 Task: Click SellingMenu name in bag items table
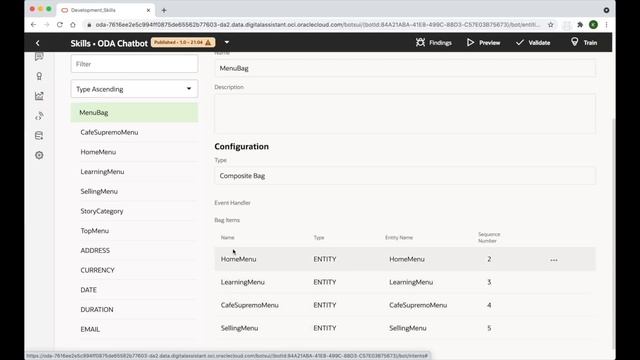point(239,328)
